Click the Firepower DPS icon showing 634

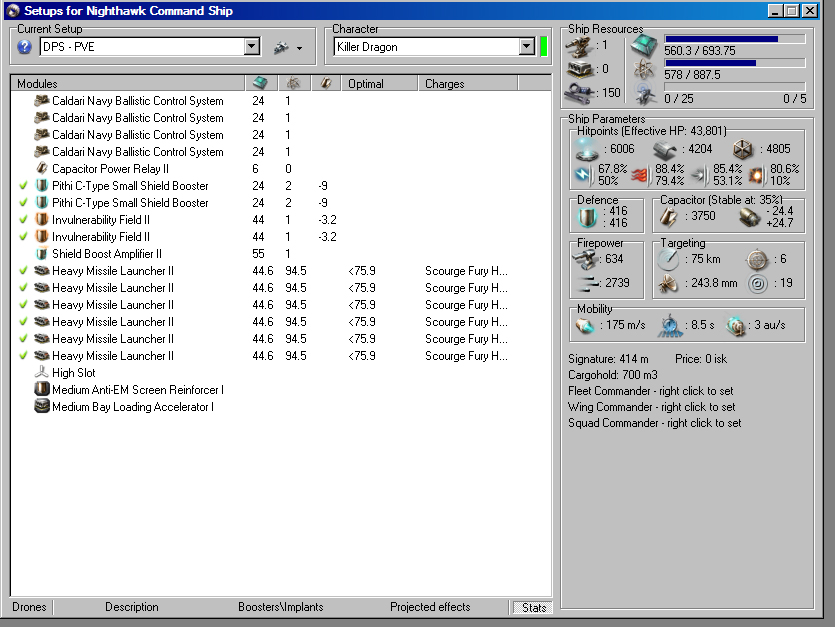point(585,259)
